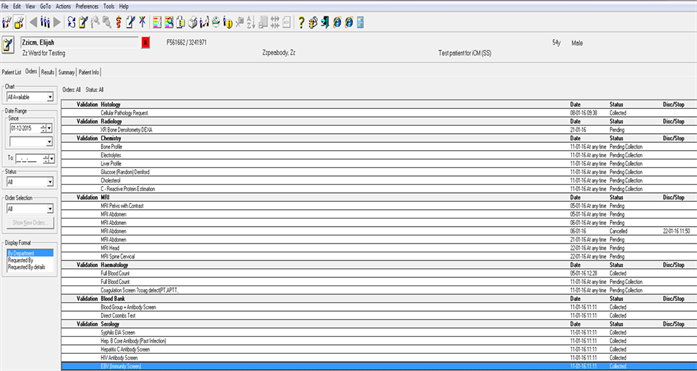This screenshot has height=371, width=697.
Task: Select the 'MRI Pelvis with Contrast' order
Action: (x=379, y=206)
